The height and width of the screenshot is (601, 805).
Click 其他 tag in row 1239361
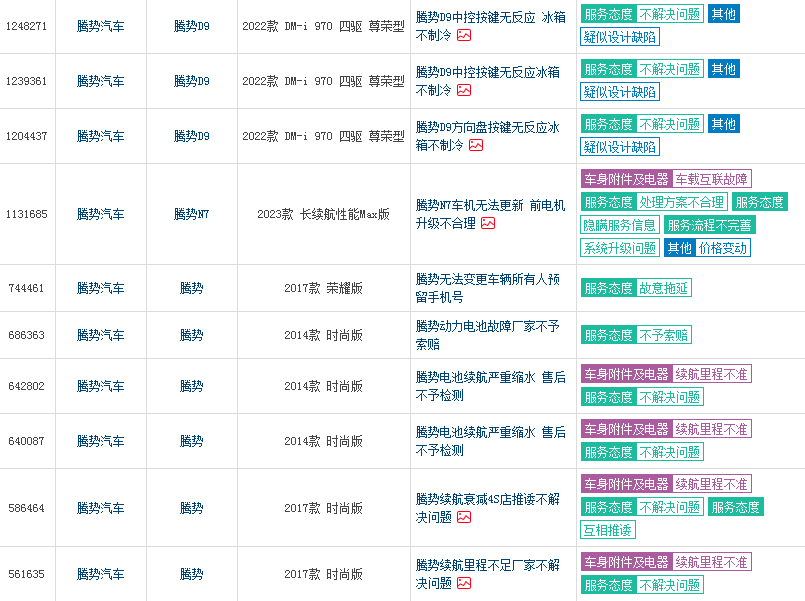(723, 69)
